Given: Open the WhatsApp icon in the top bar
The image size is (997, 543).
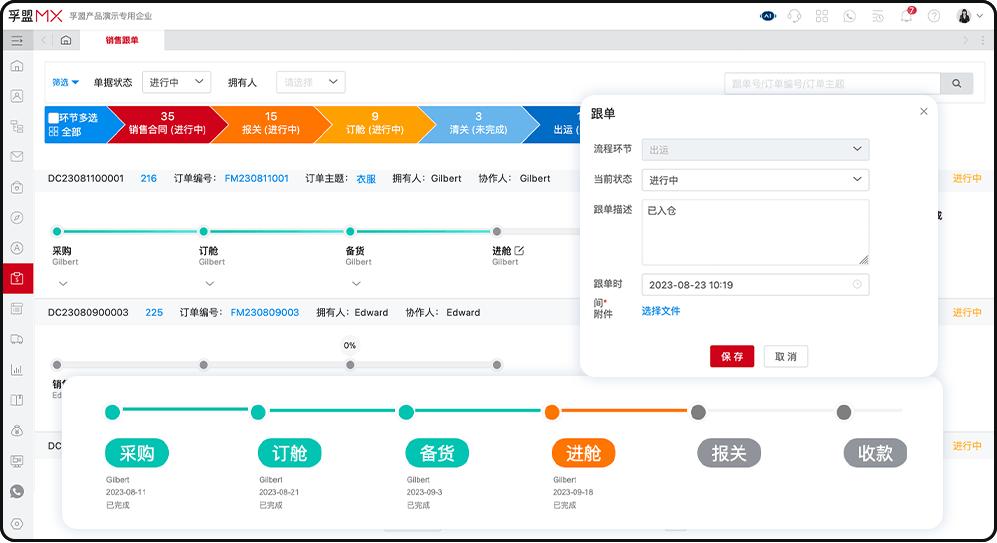Looking at the screenshot, I should coord(850,16).
